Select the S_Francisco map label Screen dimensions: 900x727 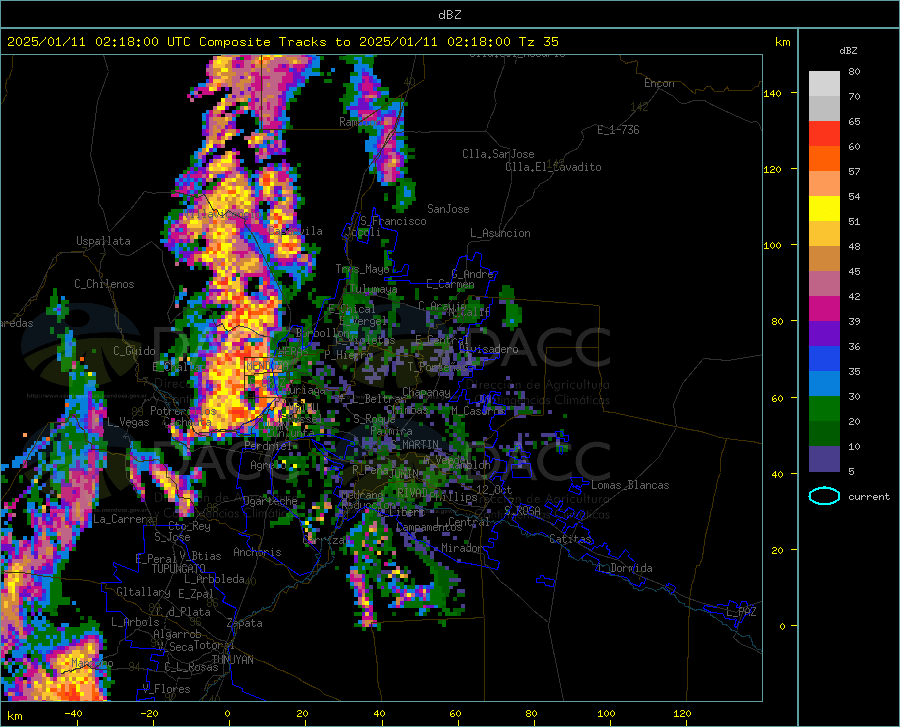393,221
